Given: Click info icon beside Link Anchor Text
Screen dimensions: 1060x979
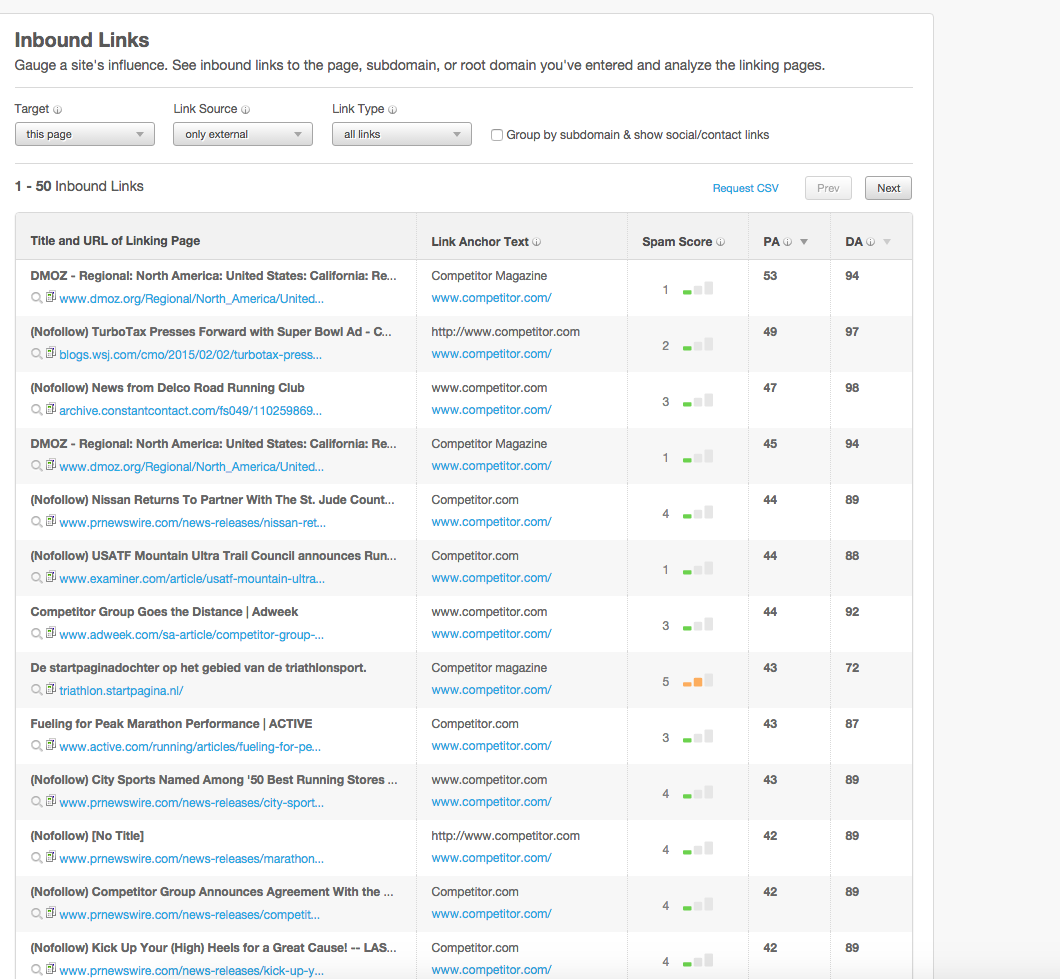Looking at the screenshot, I should point(537,242).
